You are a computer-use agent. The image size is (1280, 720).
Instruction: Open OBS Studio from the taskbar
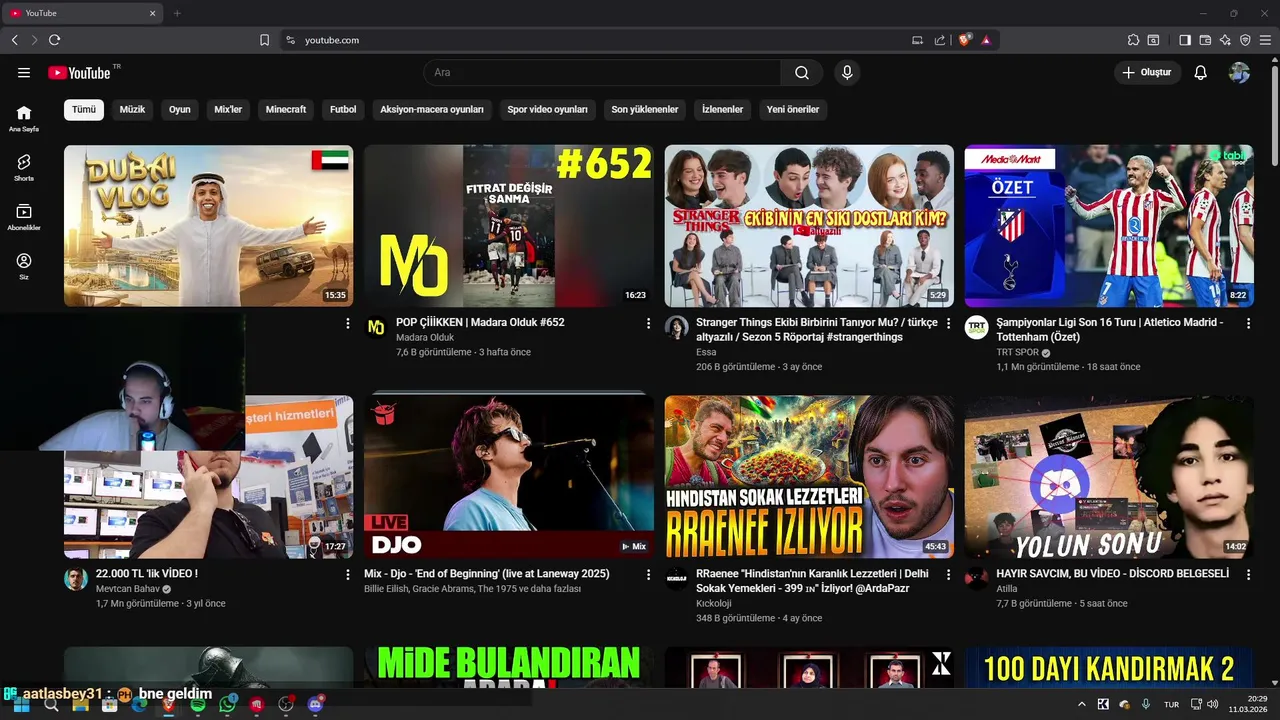[x=286, y=704]
